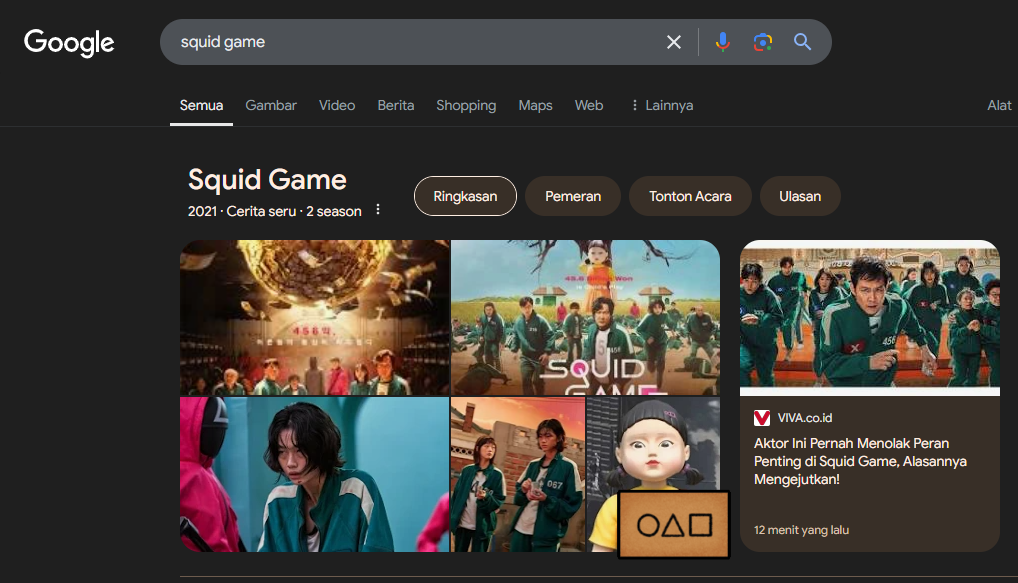Click the VIVA.co.id site logo icon
Screen dimensions: 1018x583
[762, 418]
